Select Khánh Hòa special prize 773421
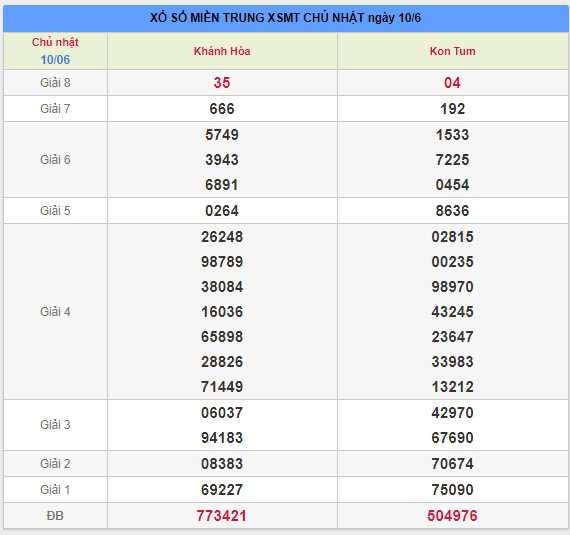This screenshot has height=535, width=570. coord(222,515)
